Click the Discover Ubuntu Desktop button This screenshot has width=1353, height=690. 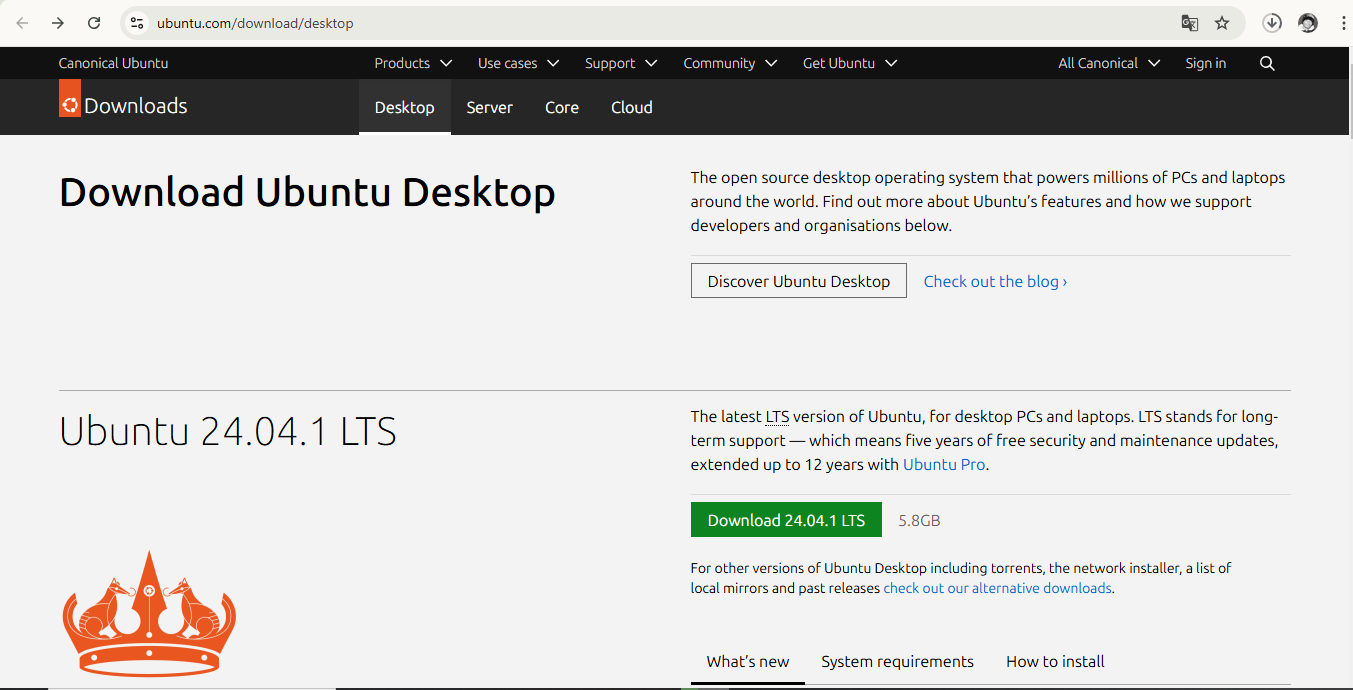point(798,281)
